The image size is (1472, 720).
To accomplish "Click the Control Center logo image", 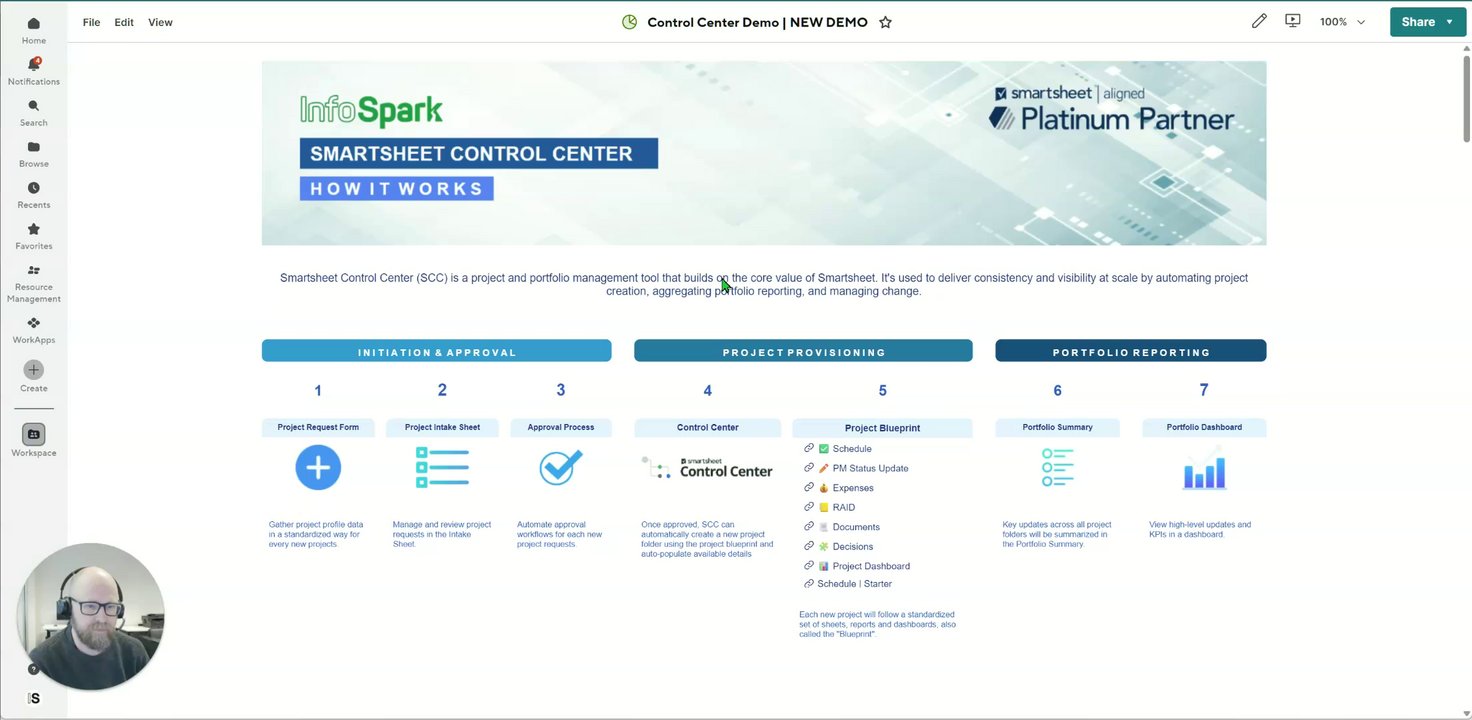I will pyautogui.click(x=708, y=468).
